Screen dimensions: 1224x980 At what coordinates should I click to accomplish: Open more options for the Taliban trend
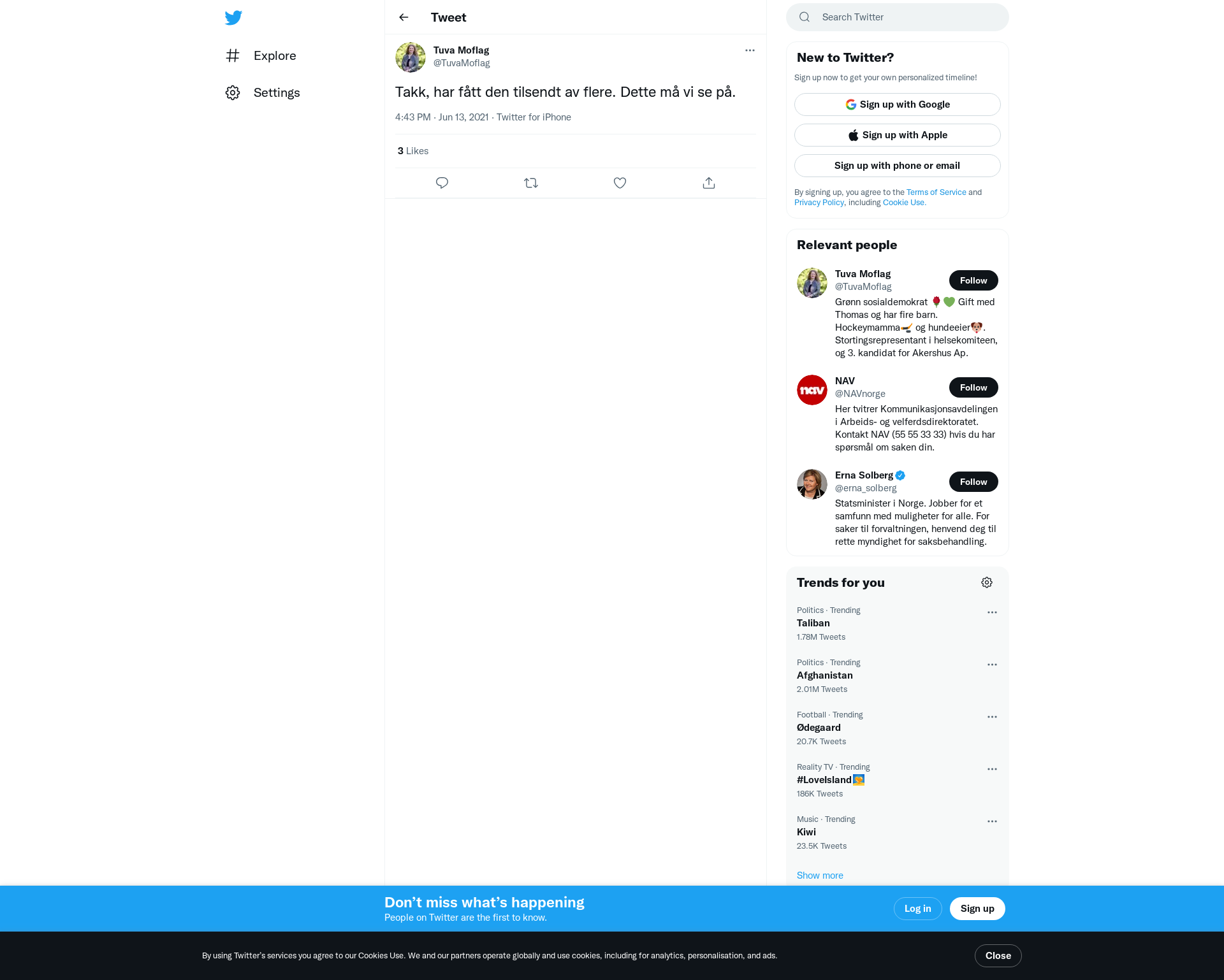point(992,612)
